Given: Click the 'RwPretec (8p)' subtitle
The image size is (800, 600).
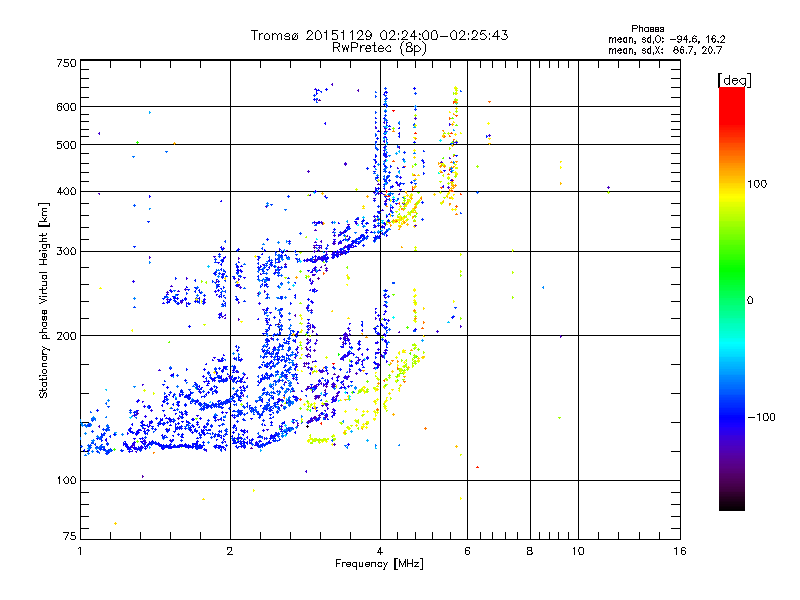Looking at the screenshot, I should coord(379,48).
